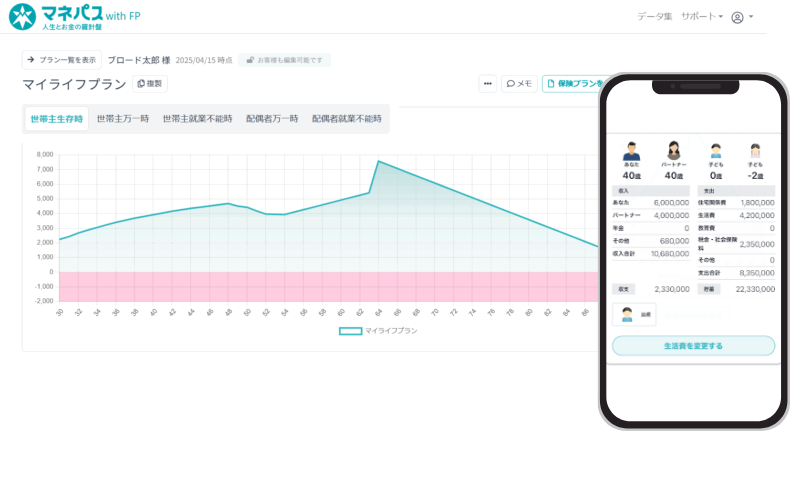Open the three-dots more options button
790x477 pixels.
pyautogui.click(x=487, y=84)
